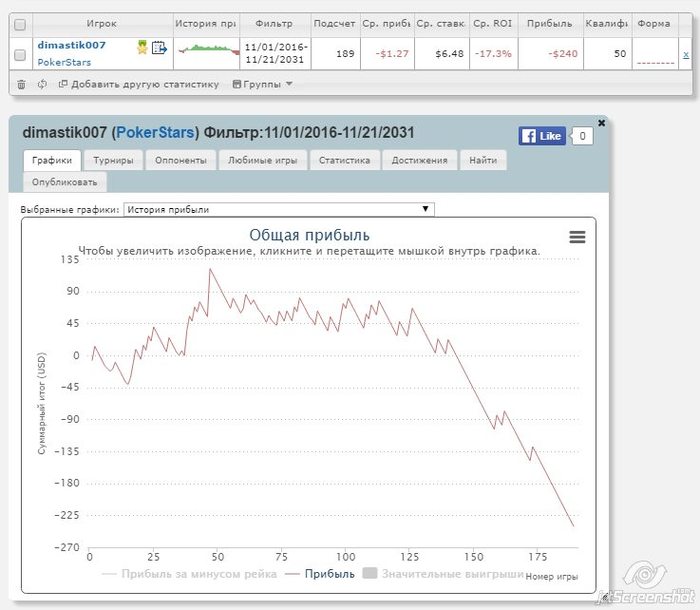
Task: Toggle the Прибыль legend series
Action: (320, 574)
